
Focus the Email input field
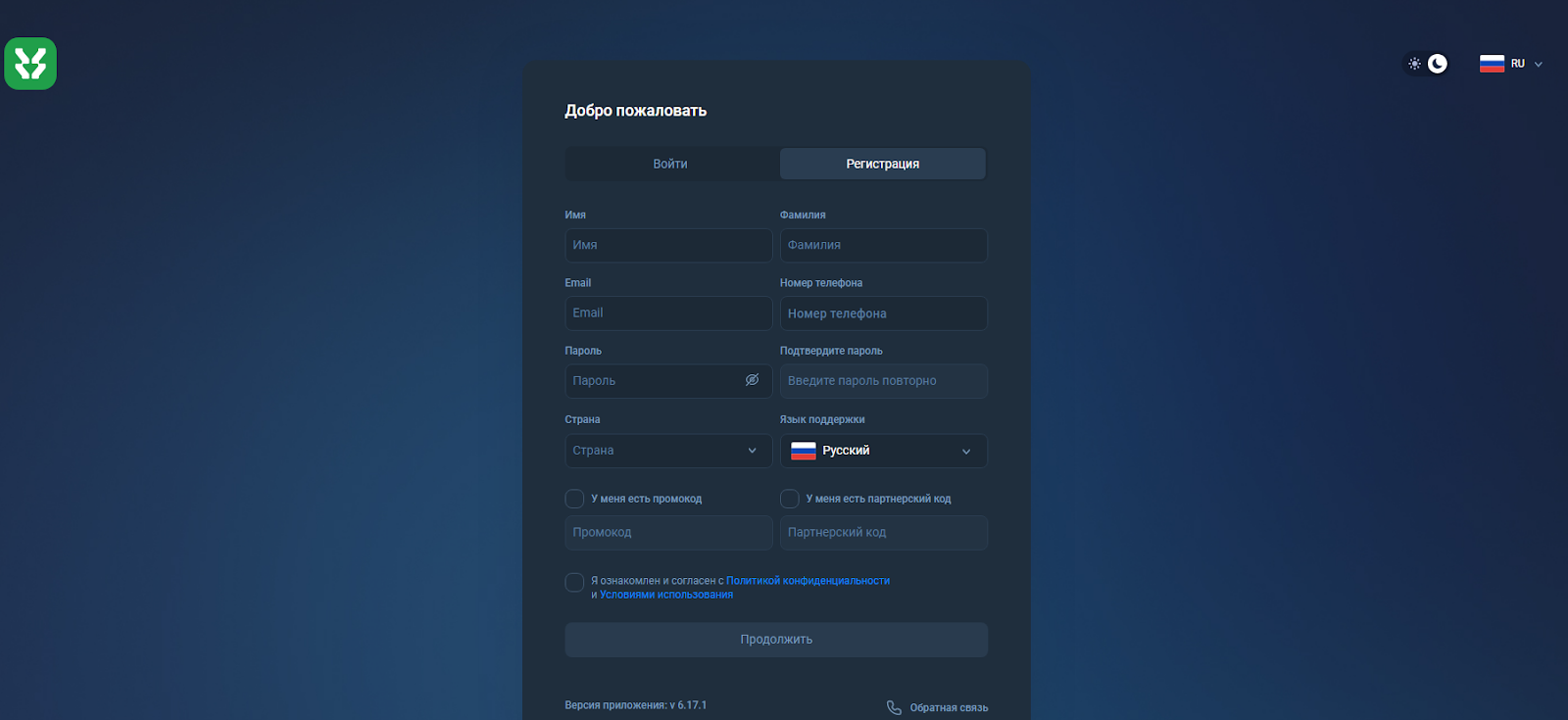(667, 313)
